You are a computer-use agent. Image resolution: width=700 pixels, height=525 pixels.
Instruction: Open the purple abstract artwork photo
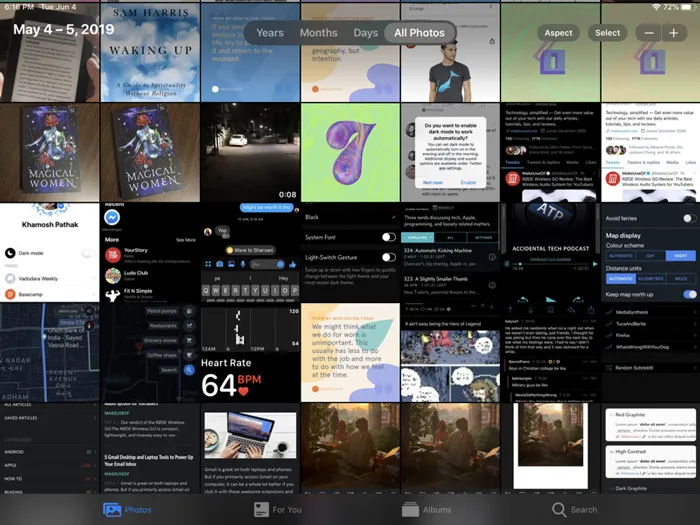(x=350, y=152)
